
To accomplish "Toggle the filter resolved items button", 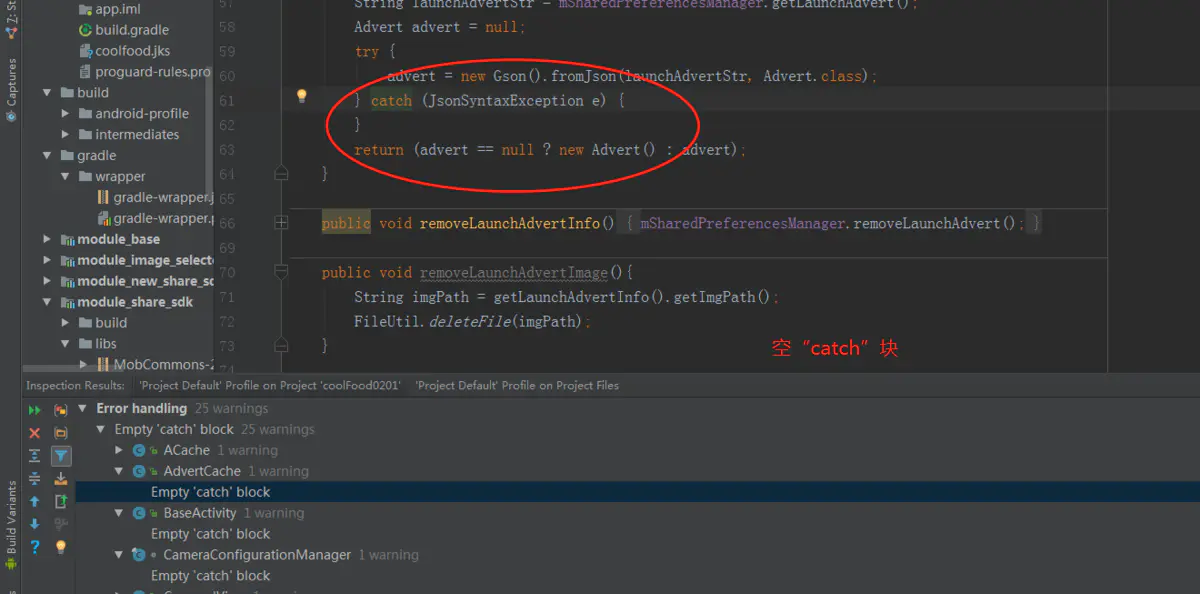I will coord(61,456).
